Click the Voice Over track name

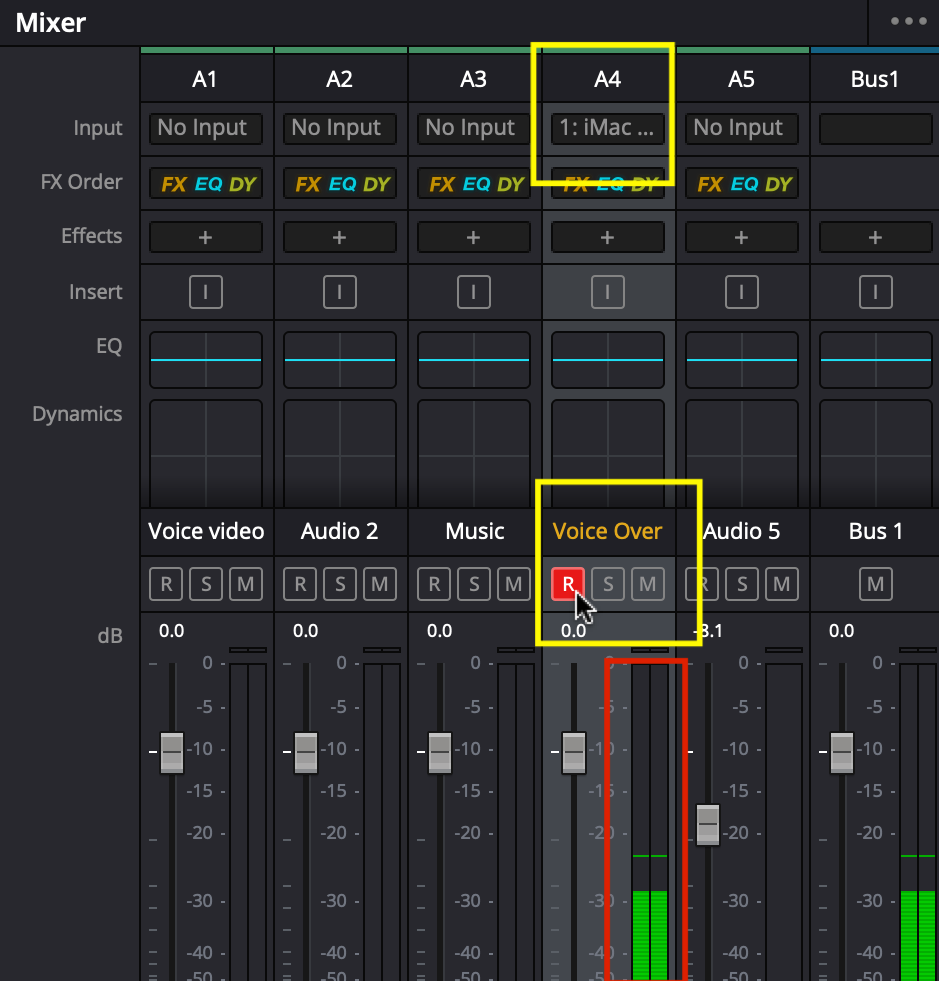pos(608,531)
